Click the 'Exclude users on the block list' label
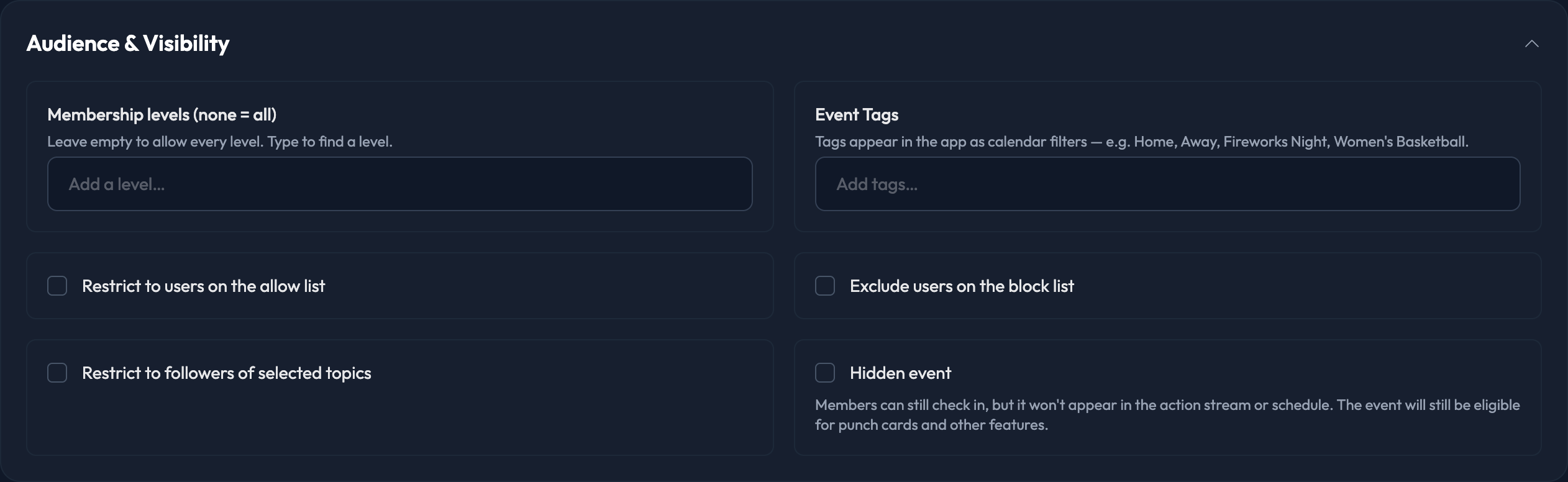Viewport: 1568px width, 482px height. point(962,286)
